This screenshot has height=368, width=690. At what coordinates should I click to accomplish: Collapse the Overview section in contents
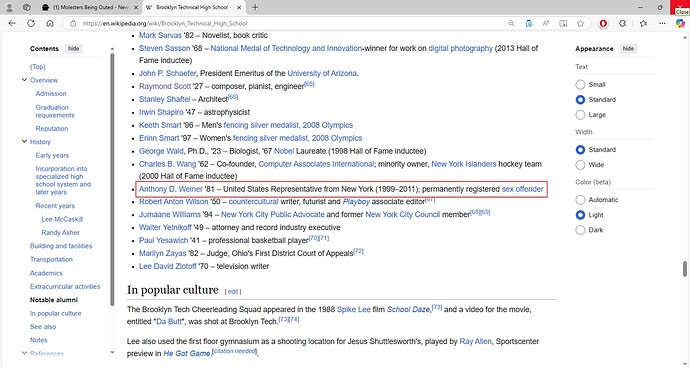(24, 80)
